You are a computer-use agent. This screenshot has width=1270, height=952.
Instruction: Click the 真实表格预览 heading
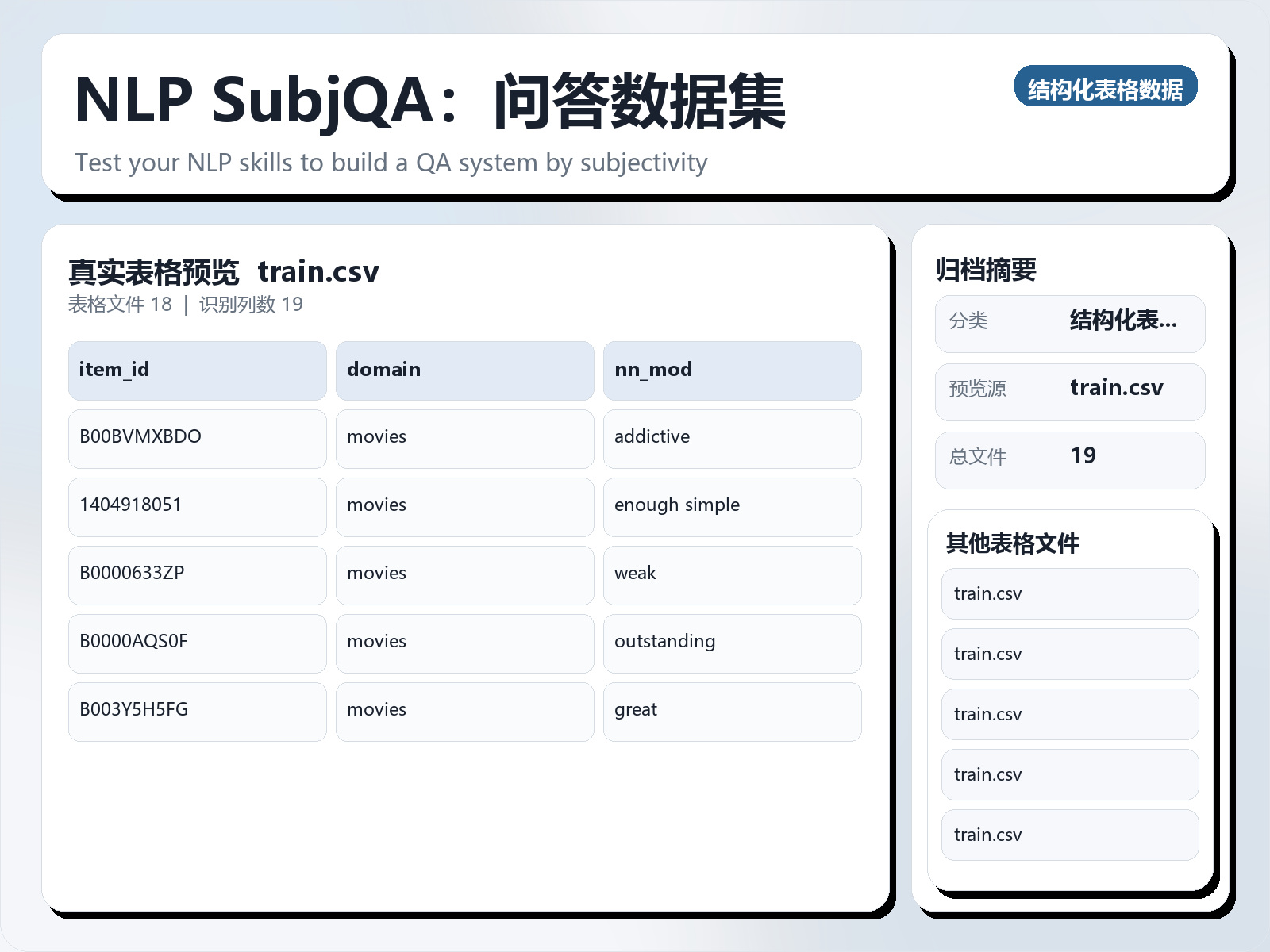tap(153, 271)
